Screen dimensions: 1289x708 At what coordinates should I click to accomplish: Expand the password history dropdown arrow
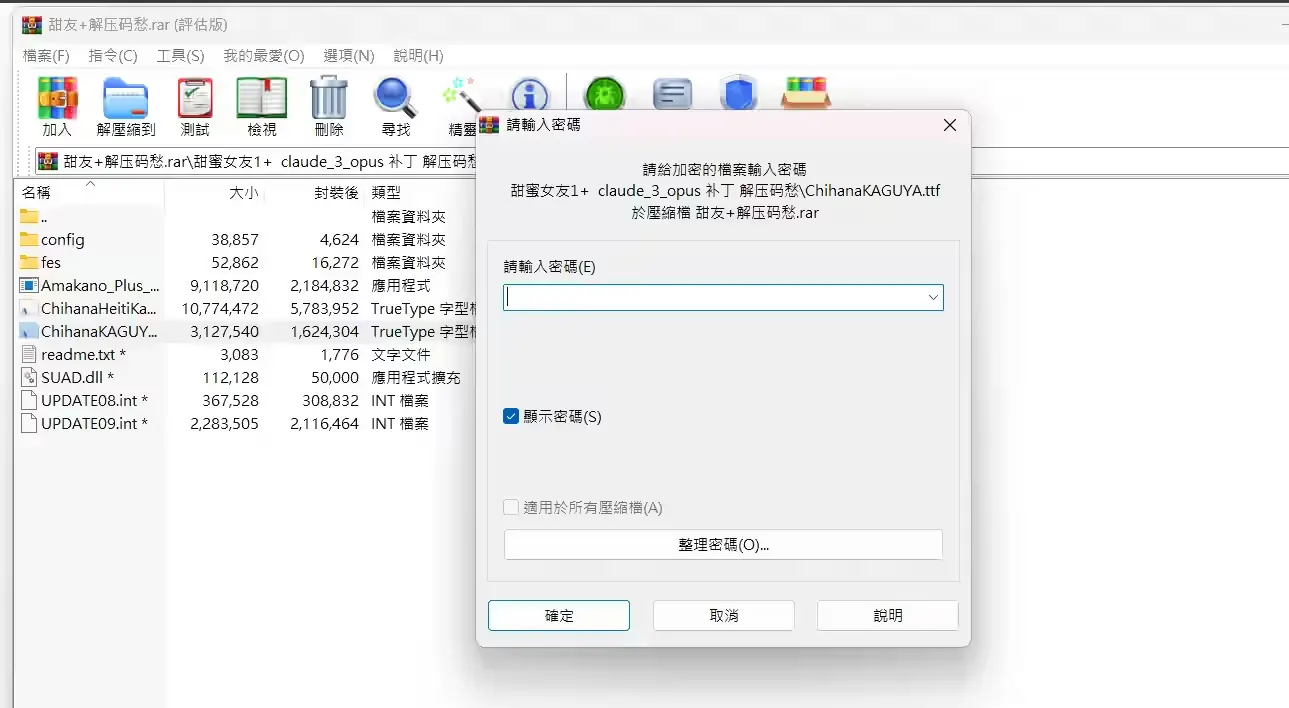pyautogui.click(x=933, y=297)
